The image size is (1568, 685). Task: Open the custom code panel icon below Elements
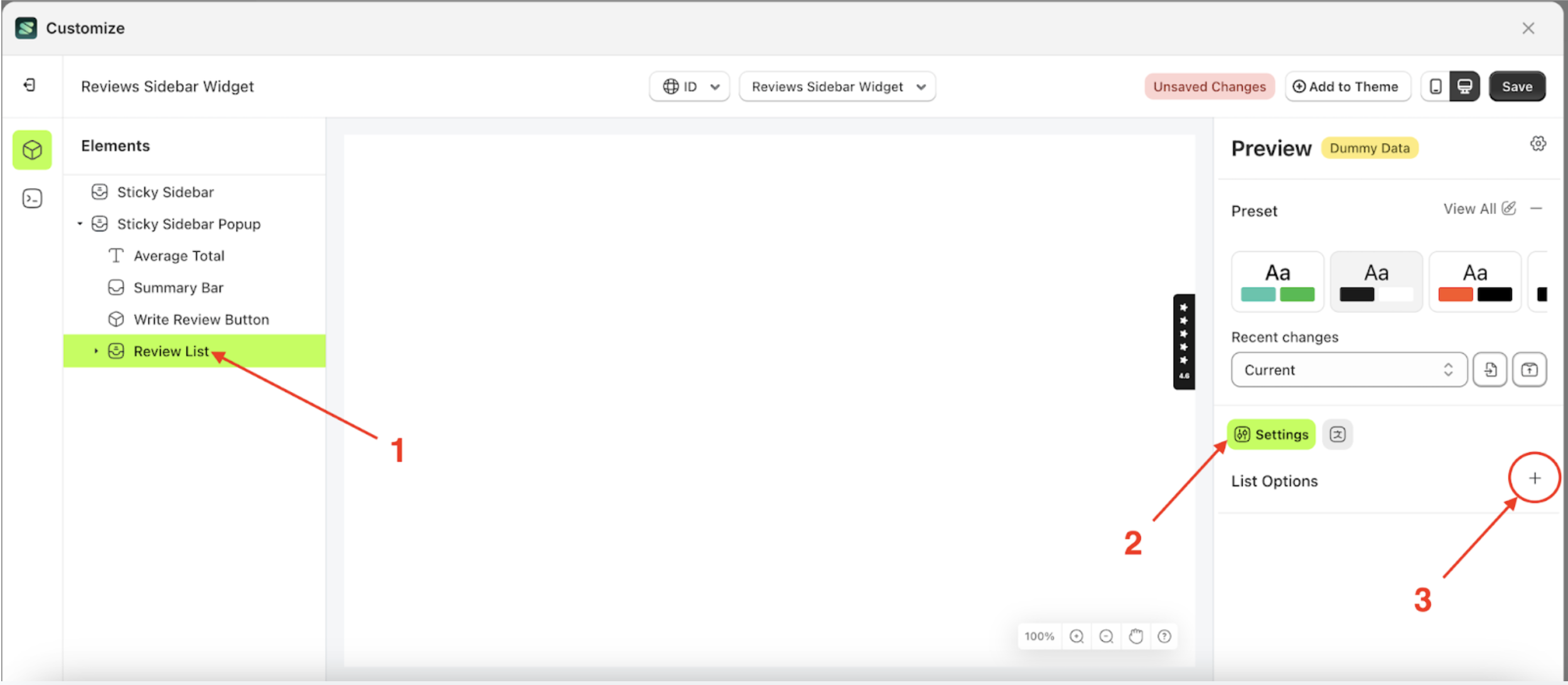[31, 198]
